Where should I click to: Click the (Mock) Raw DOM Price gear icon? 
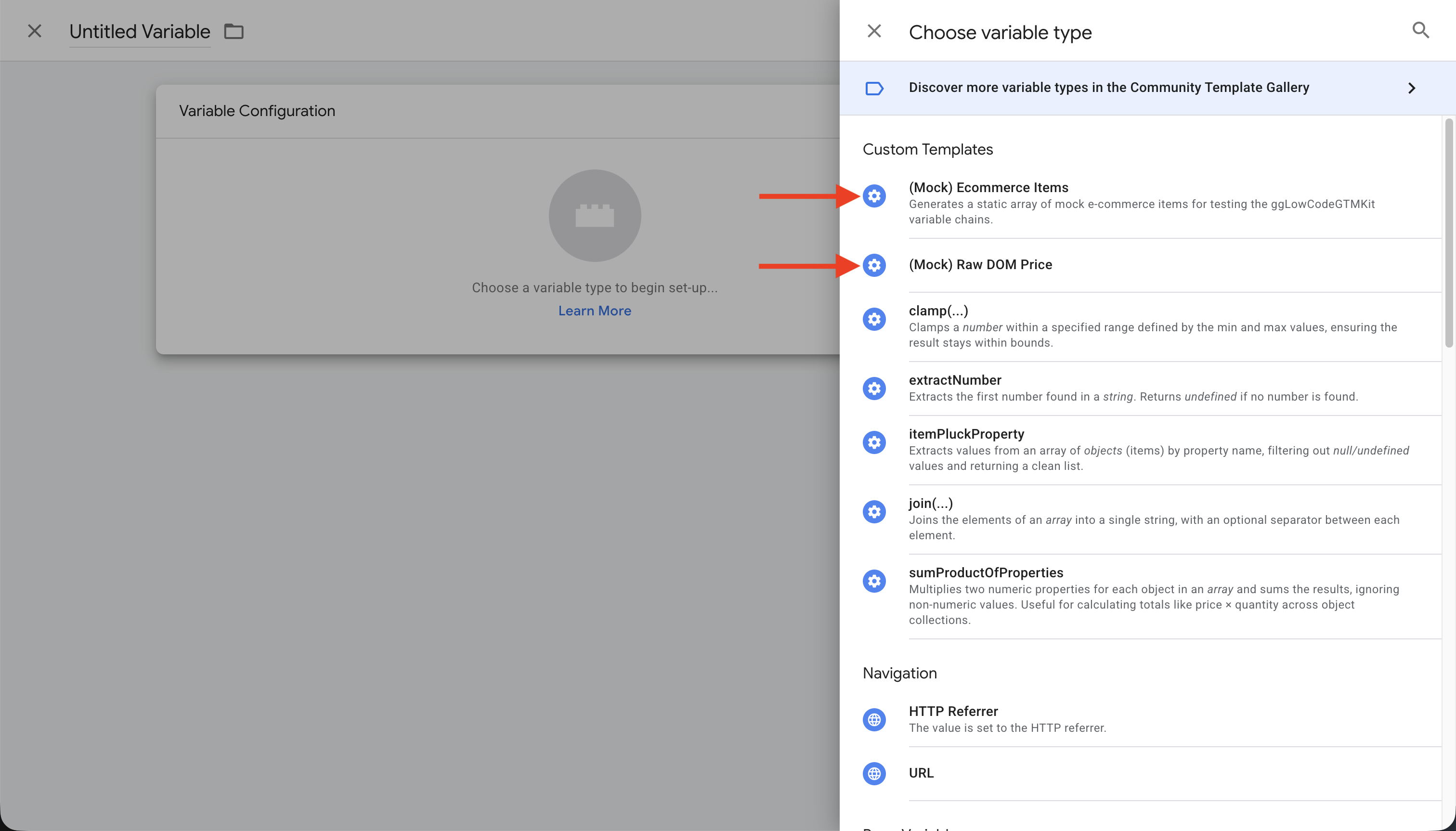click(874, 265)
